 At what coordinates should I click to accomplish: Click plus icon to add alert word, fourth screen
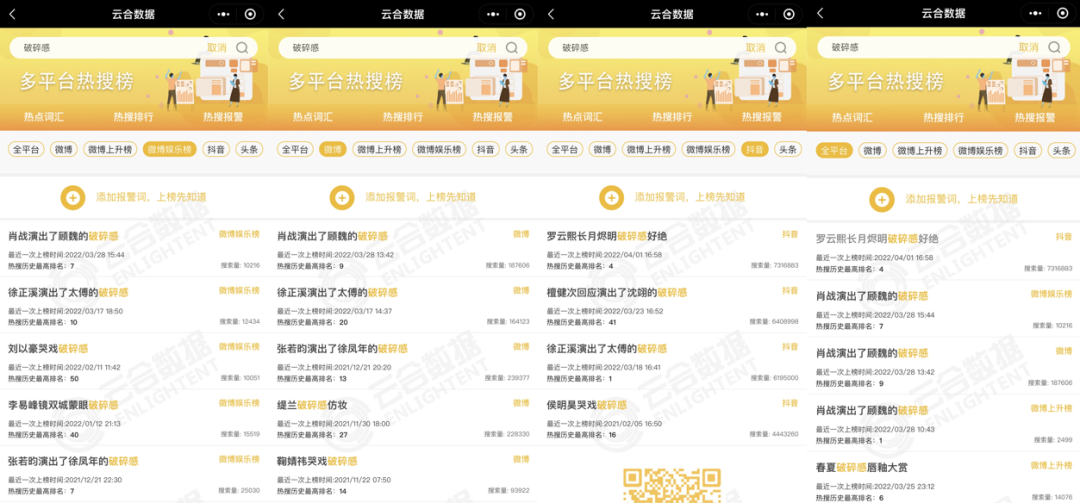(882, 199)
